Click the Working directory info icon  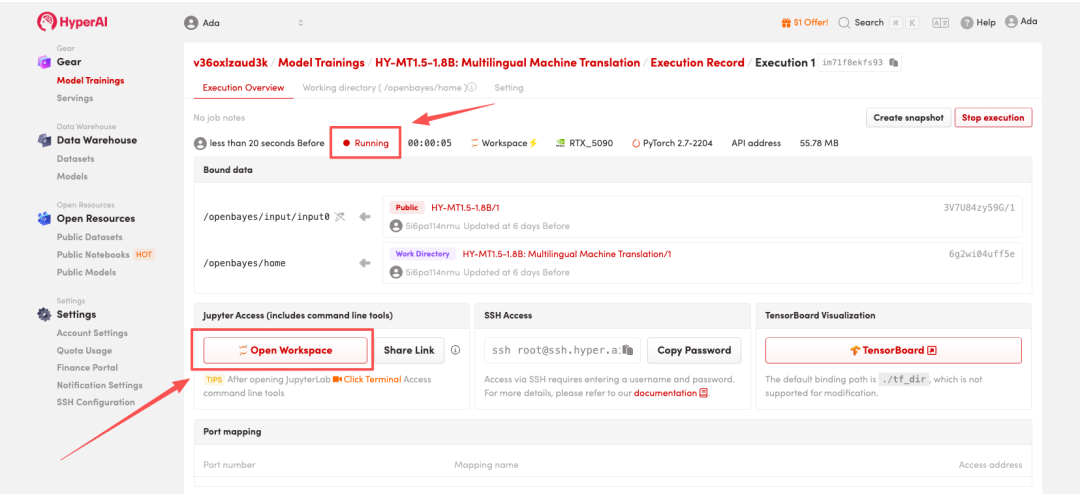pyautogui.click(x=471, y=88)
